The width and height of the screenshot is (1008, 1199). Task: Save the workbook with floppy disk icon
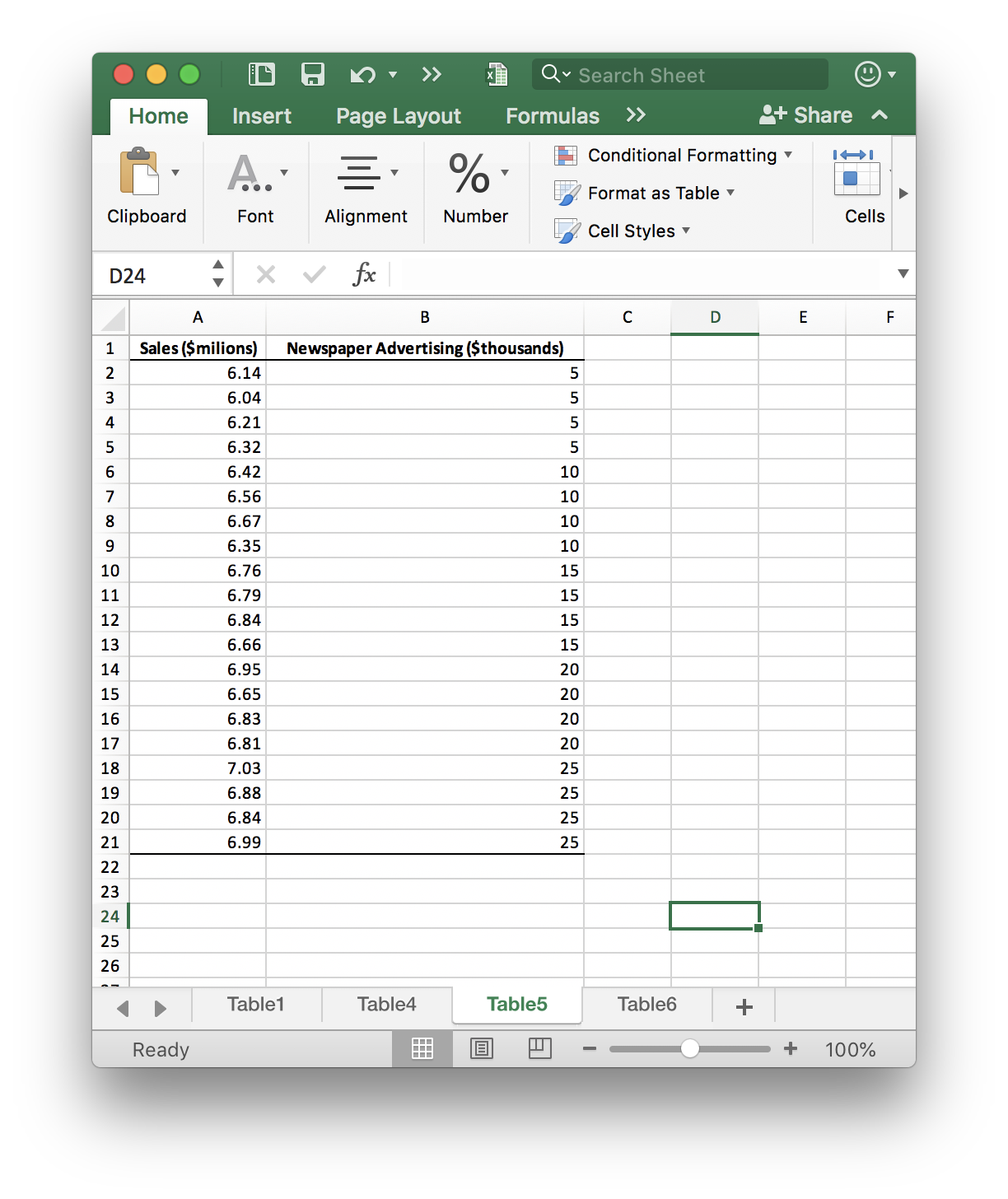[313, 74]
